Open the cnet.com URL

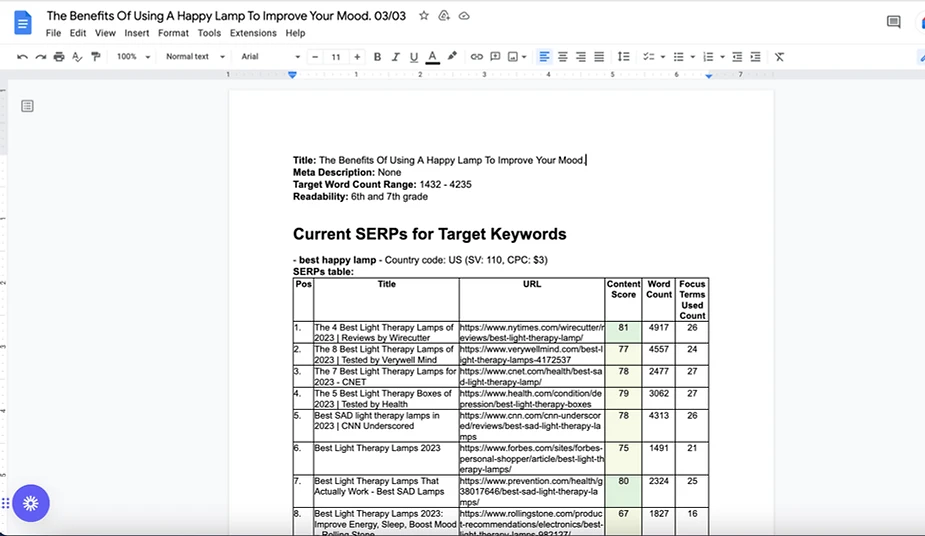[531, 376]
